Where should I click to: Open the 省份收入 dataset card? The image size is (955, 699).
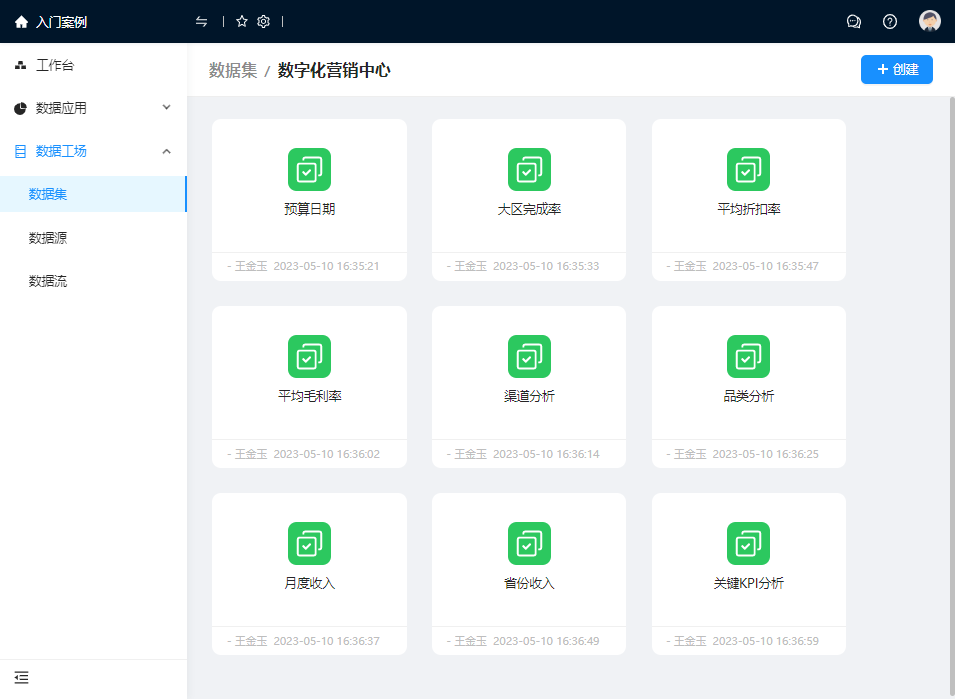pyautogui.click(x=529, y=573)
